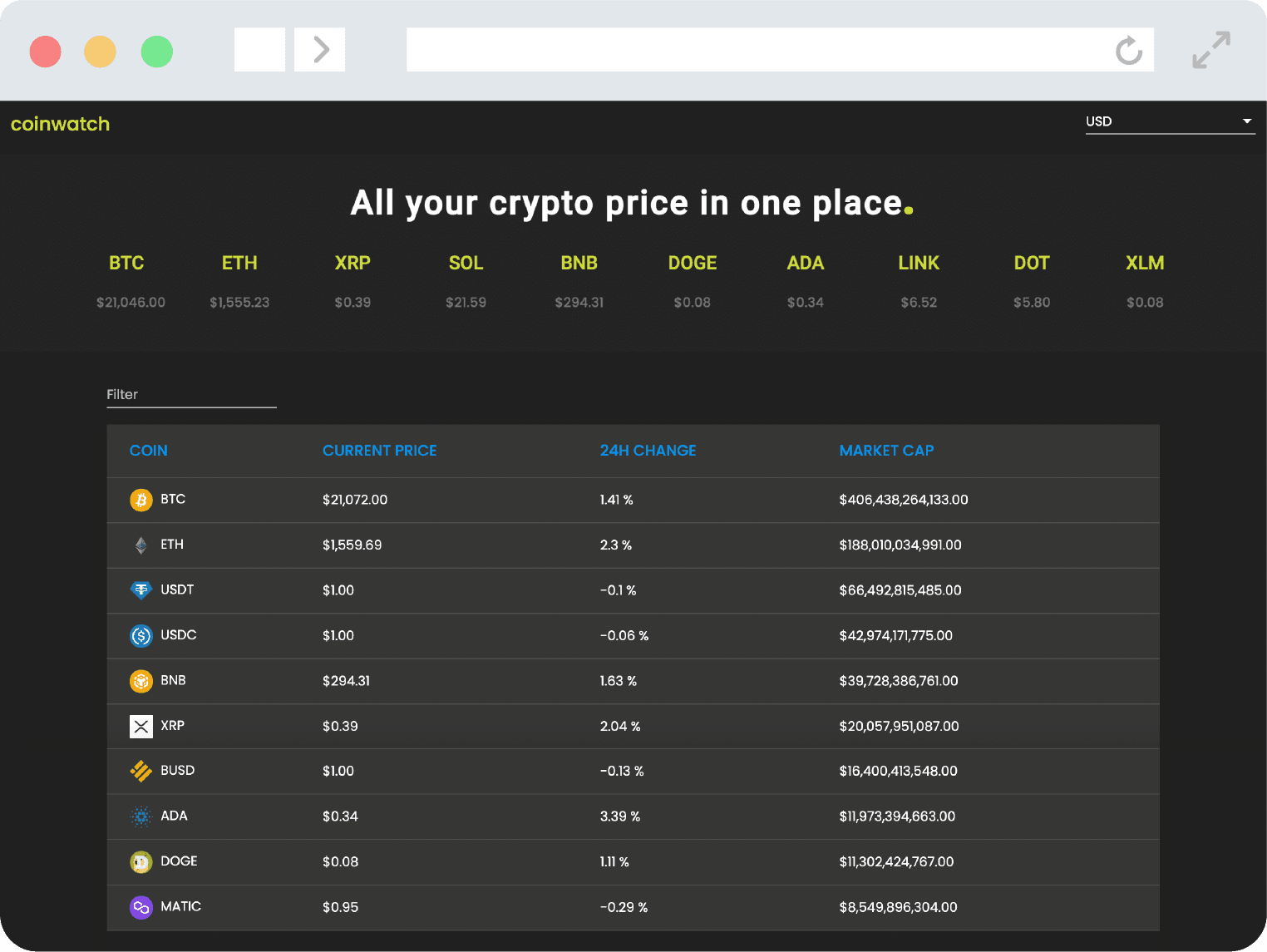Click the green maximize window button
Image resolution: width=1267 pixels, height=952 pixels.
coord(157,52)
